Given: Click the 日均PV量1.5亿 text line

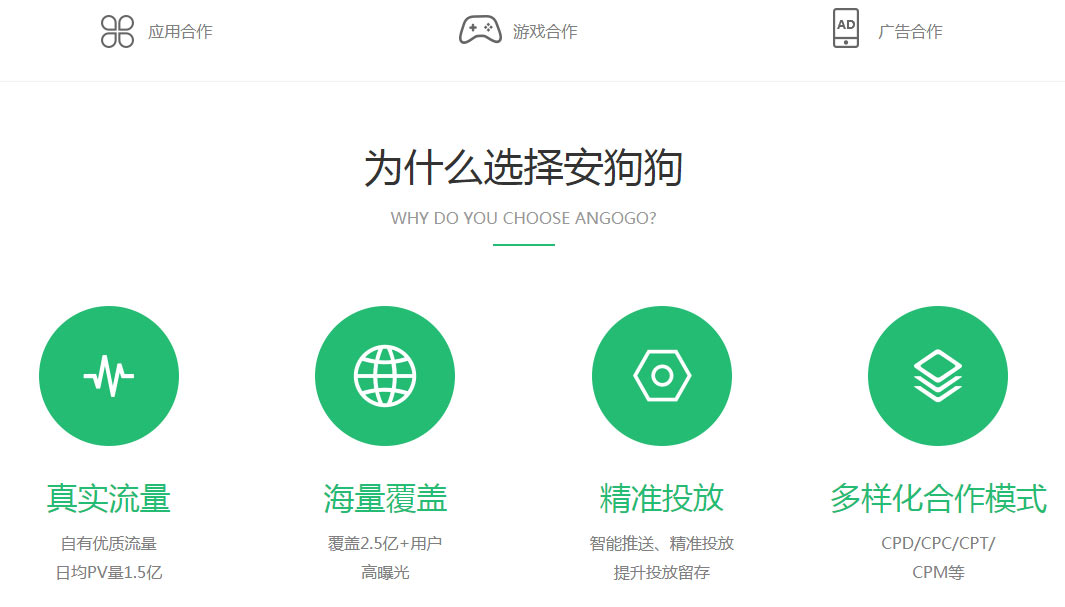Looking at the screenshot, I should click(109, 572).
